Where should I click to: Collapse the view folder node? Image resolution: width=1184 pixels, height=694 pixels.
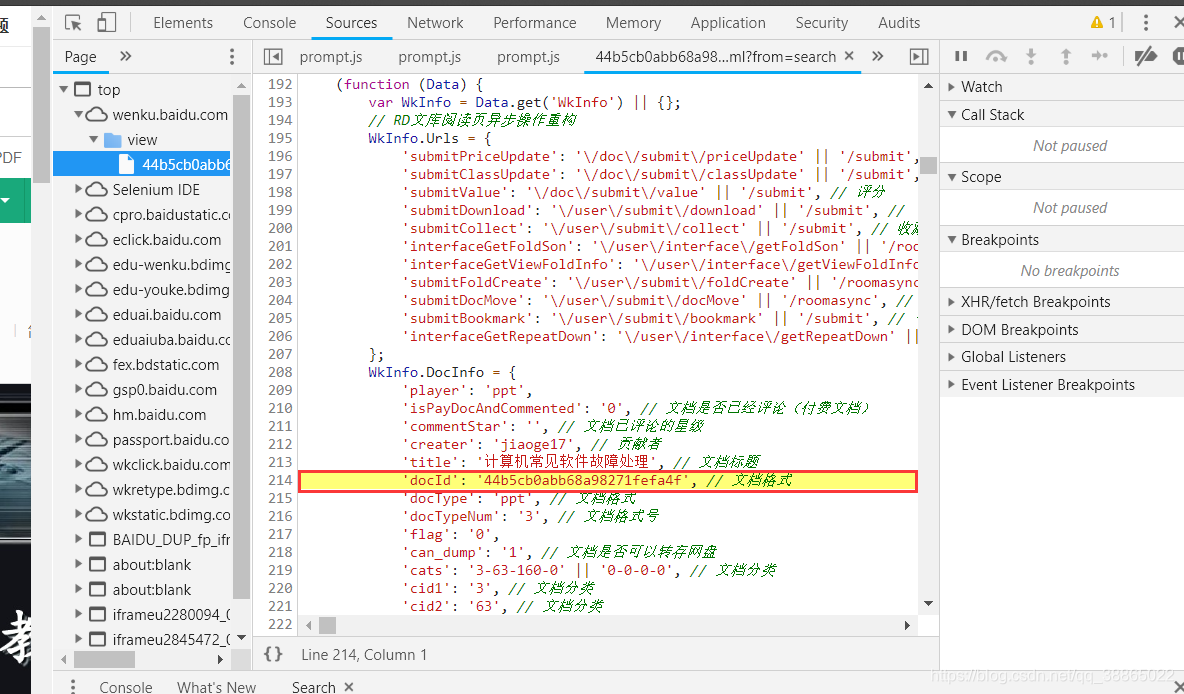(x=94, y=139)
